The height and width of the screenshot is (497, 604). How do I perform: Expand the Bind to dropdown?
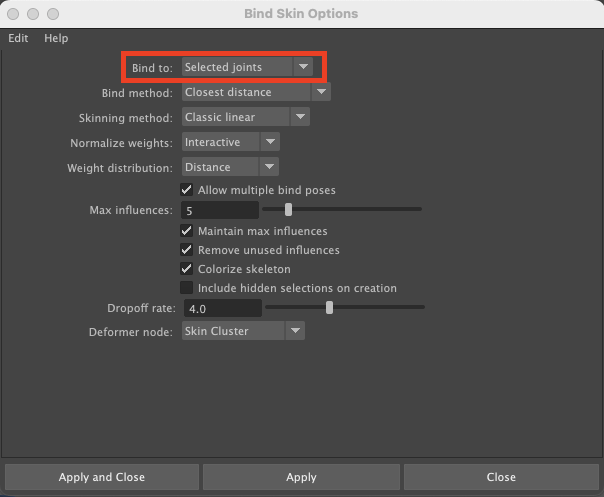[247, 67]
